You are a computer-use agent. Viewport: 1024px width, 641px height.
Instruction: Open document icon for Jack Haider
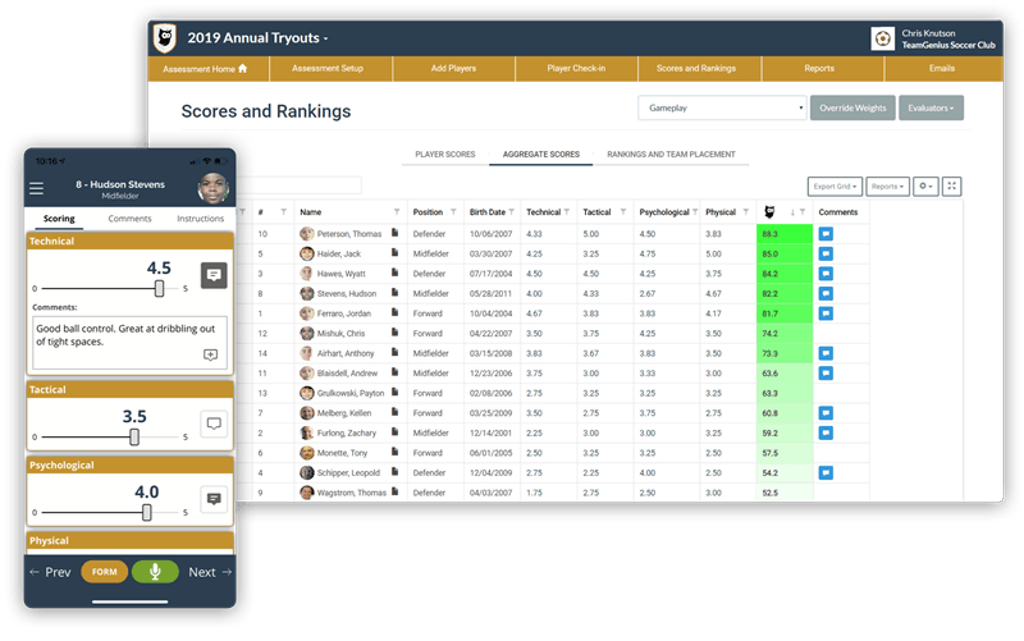[x=395, y=254]
